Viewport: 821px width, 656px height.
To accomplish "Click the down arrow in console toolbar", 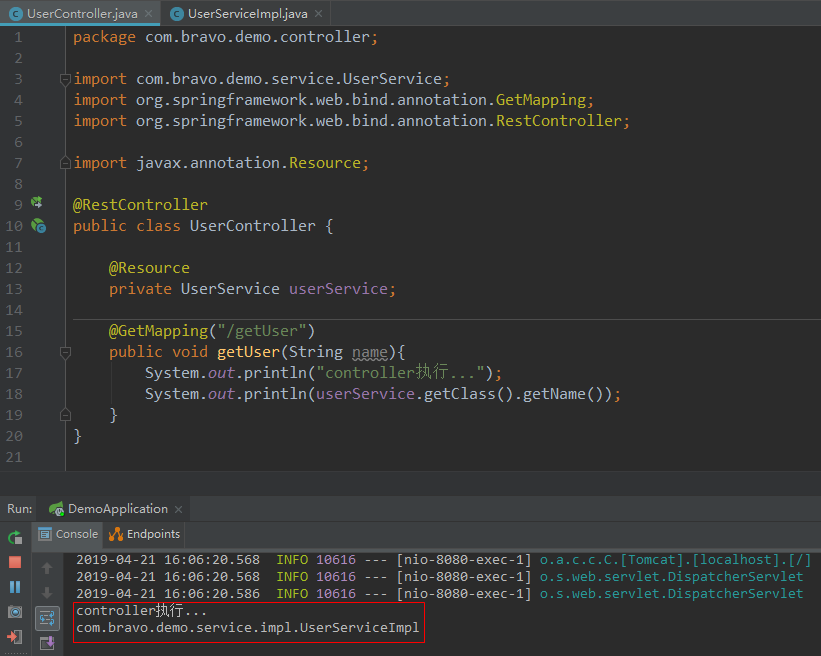I will 47,593.
